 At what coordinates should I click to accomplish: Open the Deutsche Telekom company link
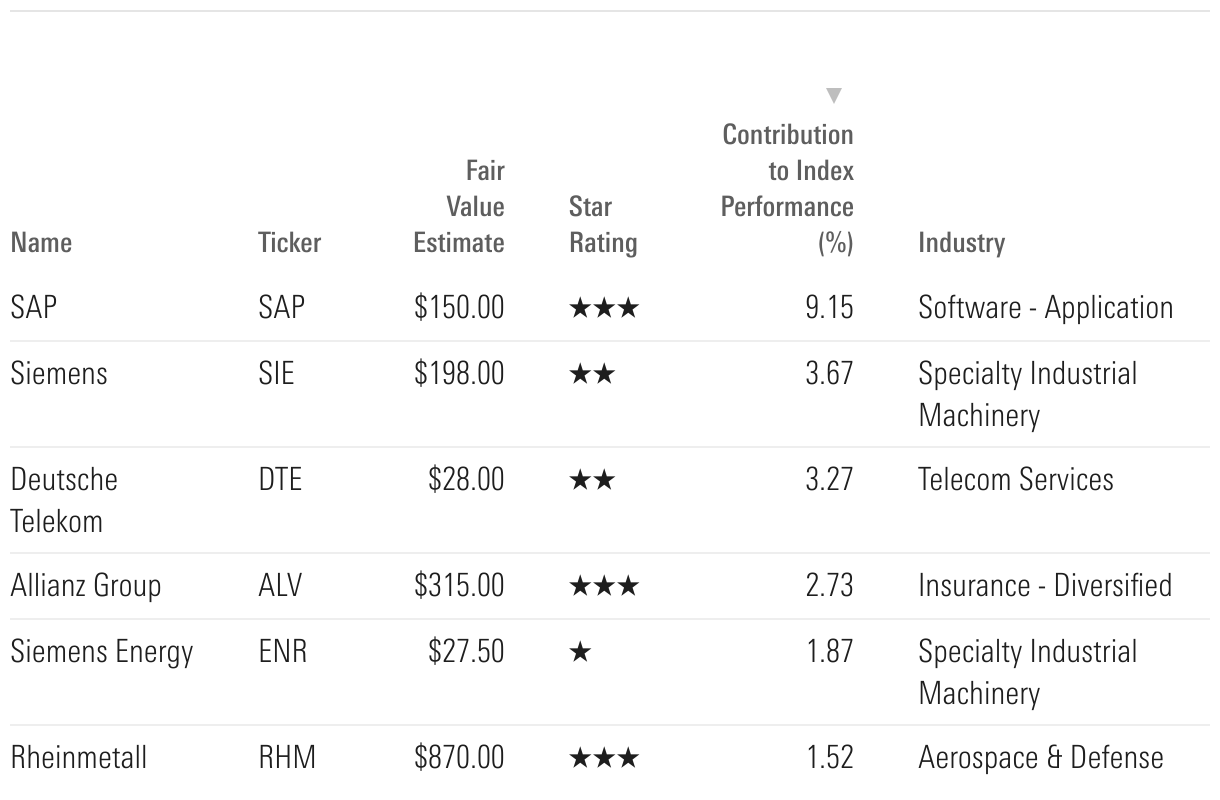click(x=64, y=499)
